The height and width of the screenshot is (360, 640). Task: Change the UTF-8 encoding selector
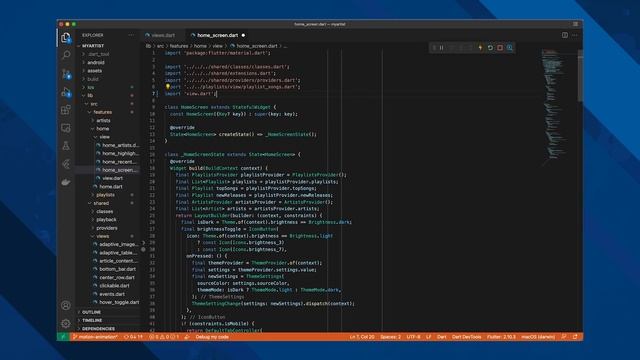click(413, 337)
